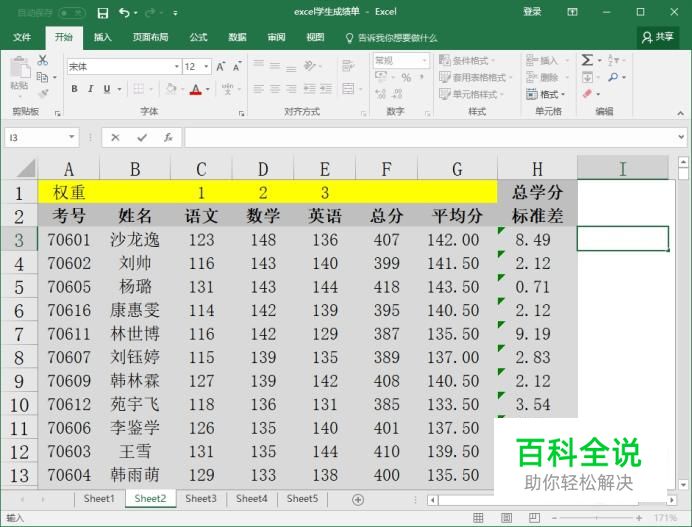Screen dimensions: 692x527
Task: Switch to the 页面布局 ribbon tab
Action: [x=150, y=38]
